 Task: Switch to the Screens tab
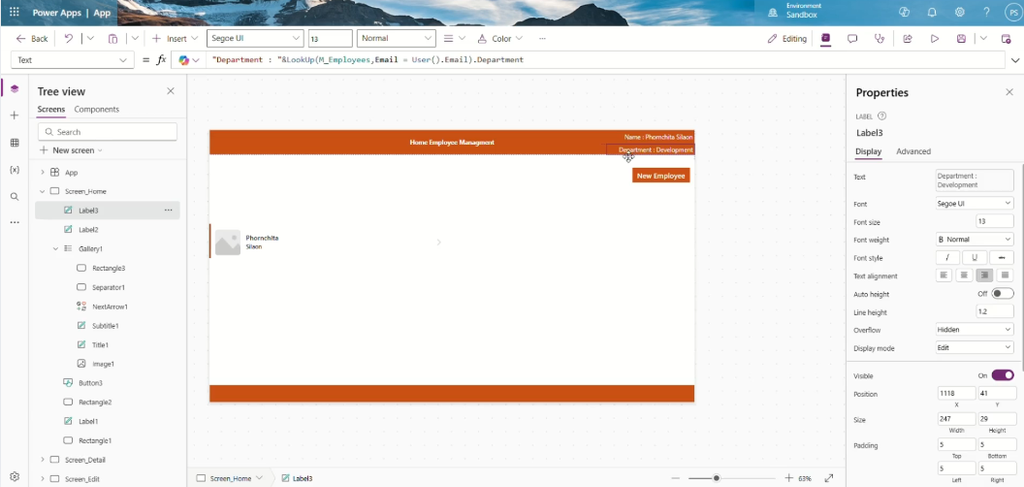(x=51, y=109)
